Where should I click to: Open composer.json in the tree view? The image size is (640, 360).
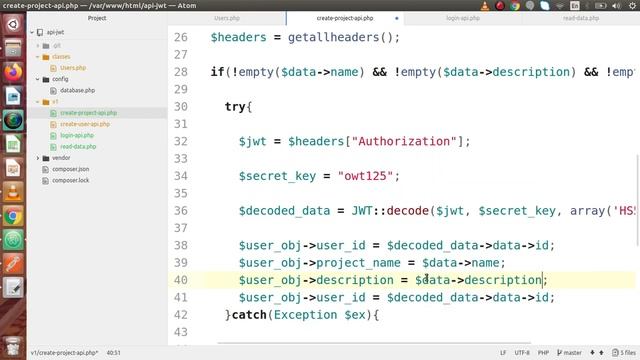click(x=71, y=169)
